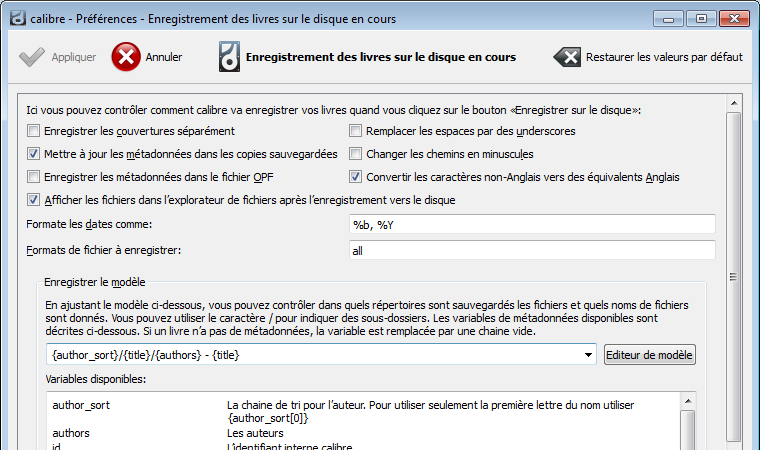Click the Annuler button label
Screen dimensions: 760x450
pos(164,57)
